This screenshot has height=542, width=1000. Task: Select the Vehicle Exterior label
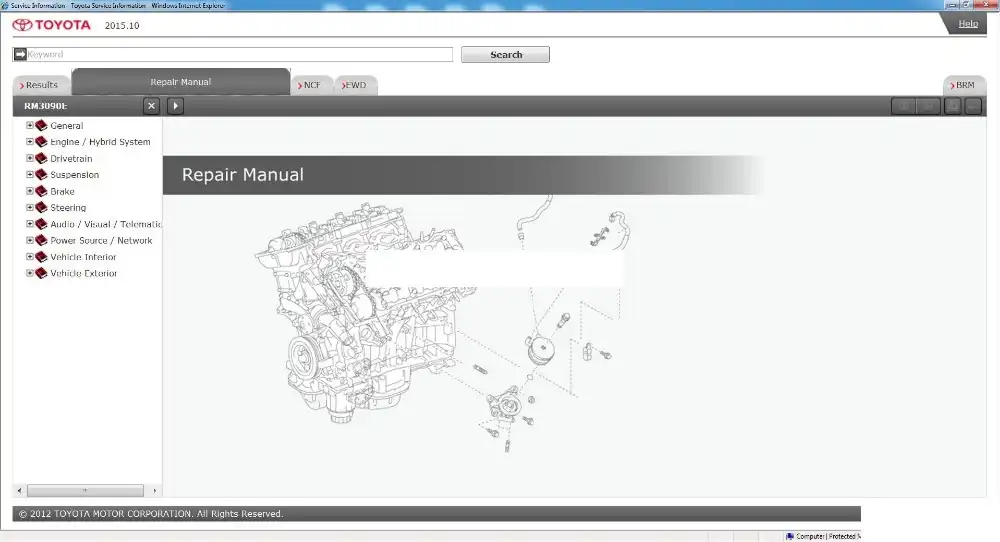84,273
